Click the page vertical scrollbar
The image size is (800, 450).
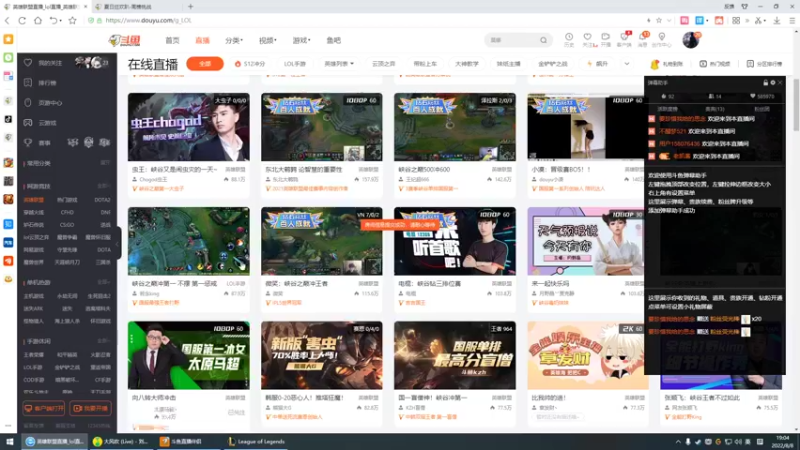pyautogui.click(x=796, y=107)
